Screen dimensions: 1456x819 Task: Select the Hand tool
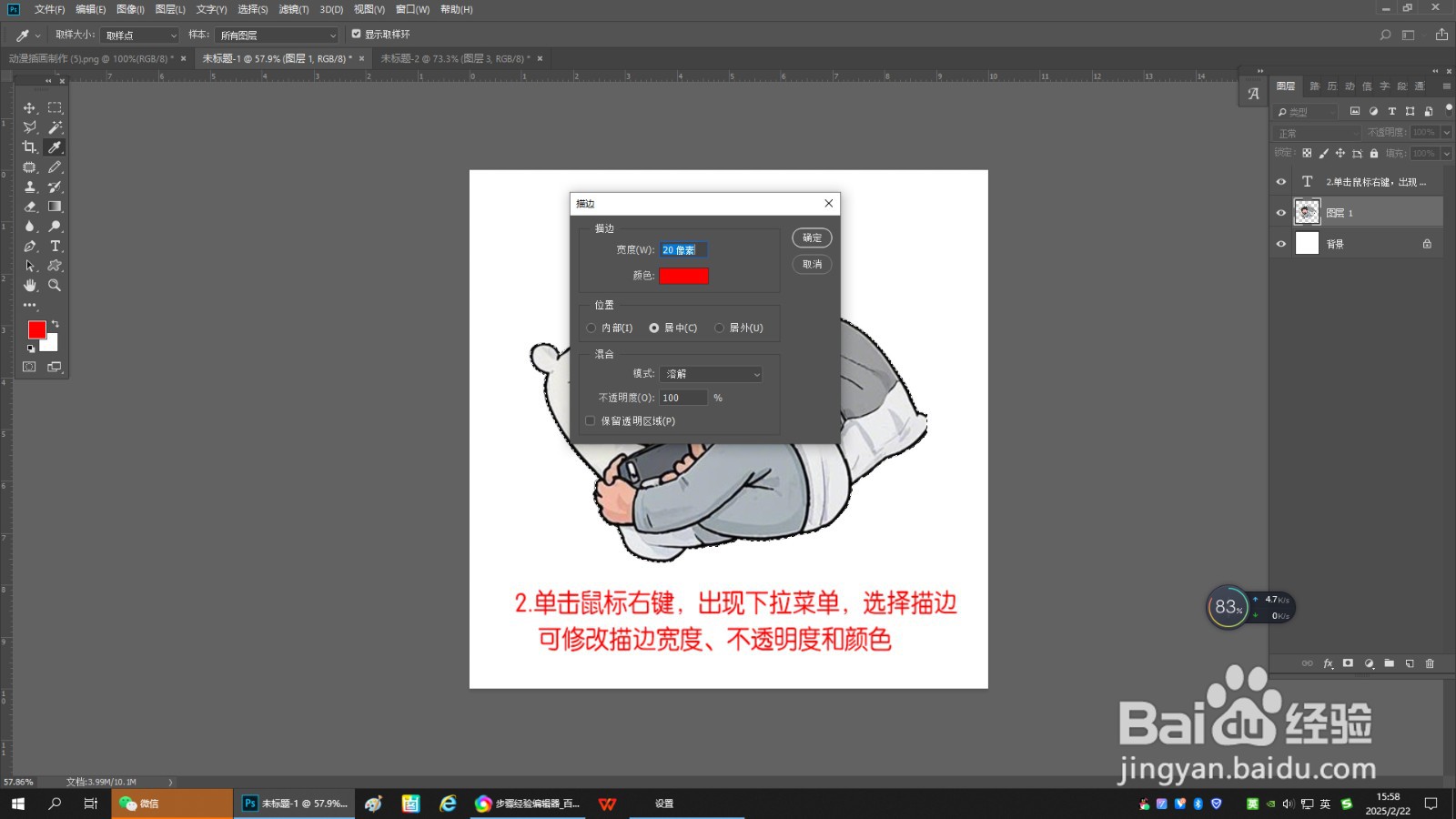pyautogui.click(x=30, y=286)
